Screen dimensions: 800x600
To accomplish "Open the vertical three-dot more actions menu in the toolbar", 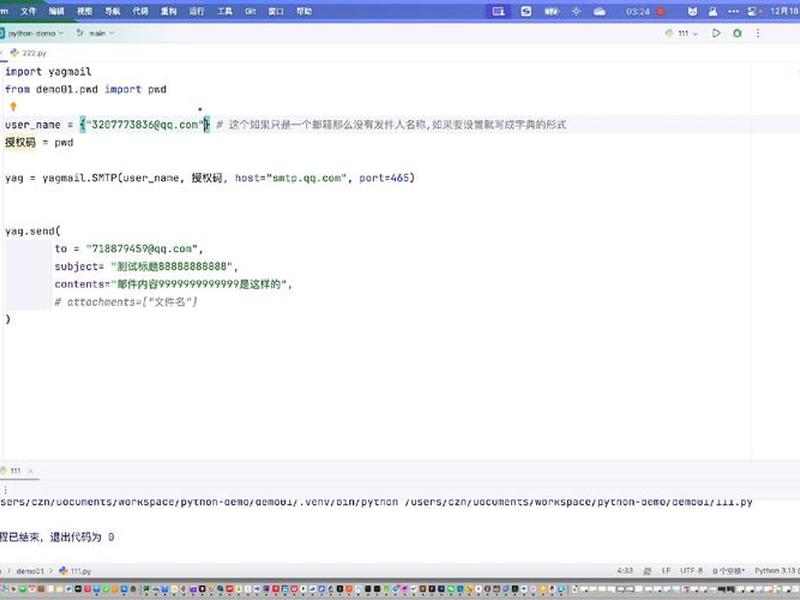I will (758, 33).
